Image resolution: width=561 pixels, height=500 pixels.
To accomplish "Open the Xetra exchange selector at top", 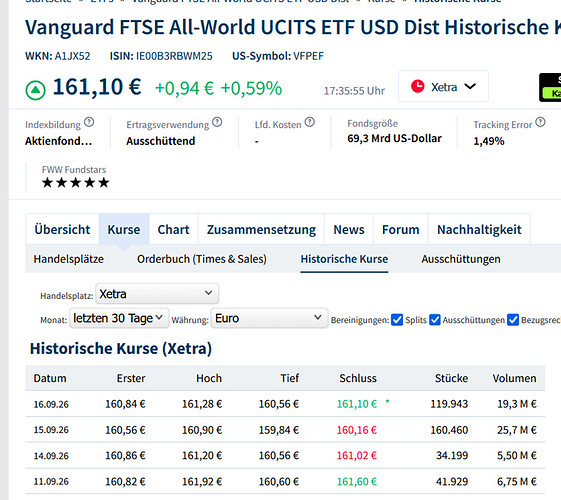I will click(x=443, y=86).
